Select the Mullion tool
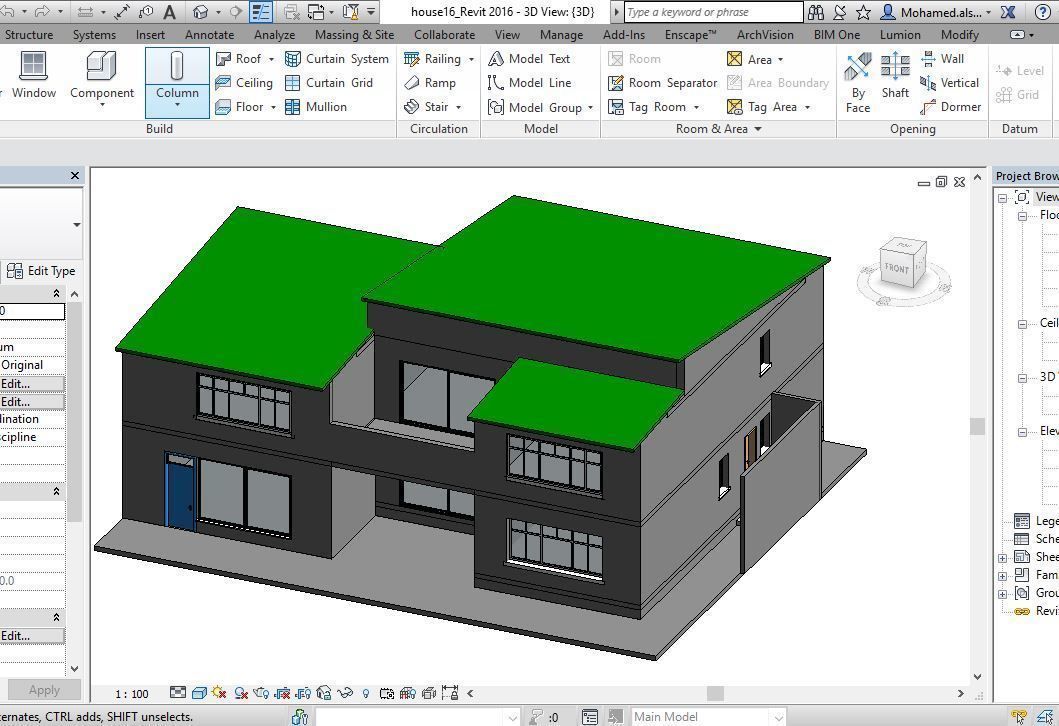 click(x=316, y=107)
